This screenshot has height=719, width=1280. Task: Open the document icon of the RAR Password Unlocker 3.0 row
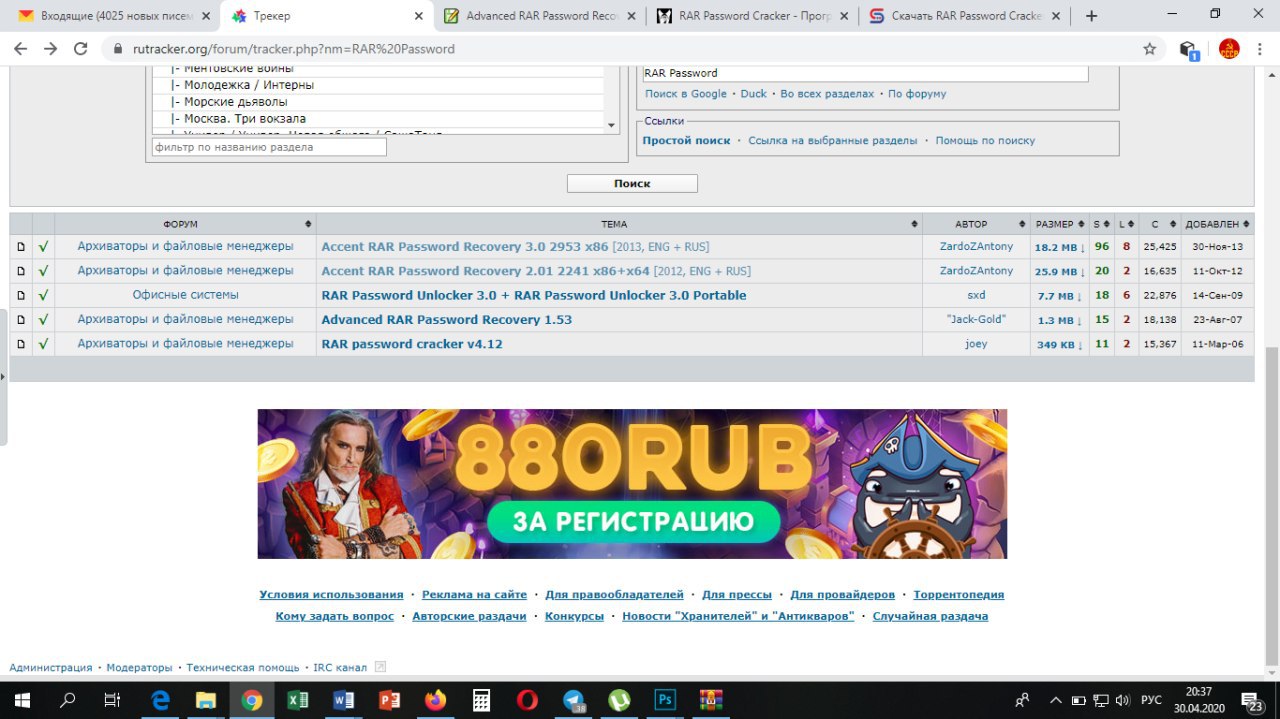point(21,295)
